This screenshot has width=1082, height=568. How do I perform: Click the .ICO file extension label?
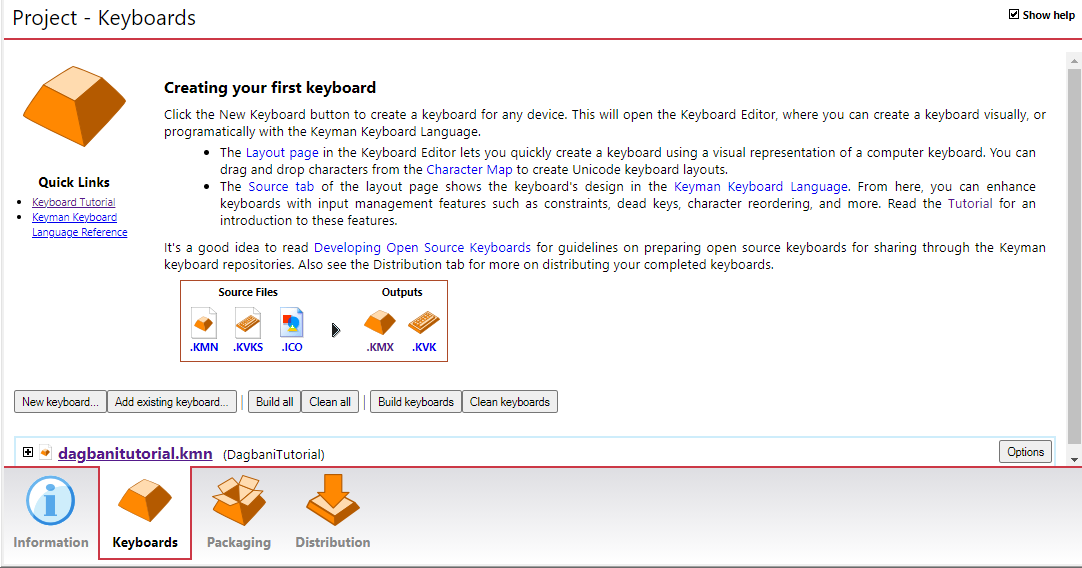click(291, 347)
